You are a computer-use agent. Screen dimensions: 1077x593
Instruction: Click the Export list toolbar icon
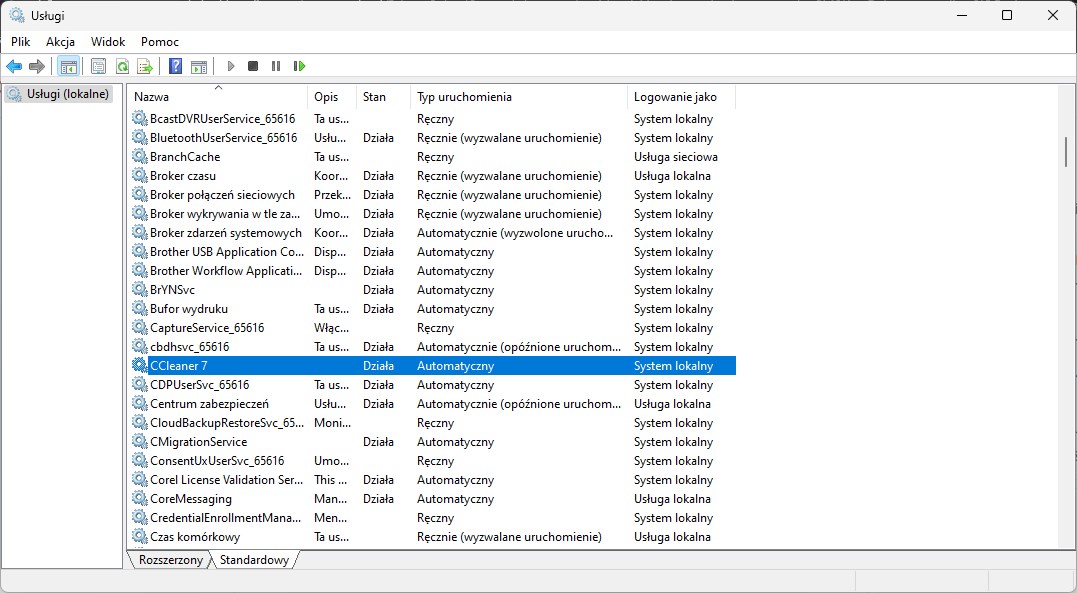coord(145,66)
